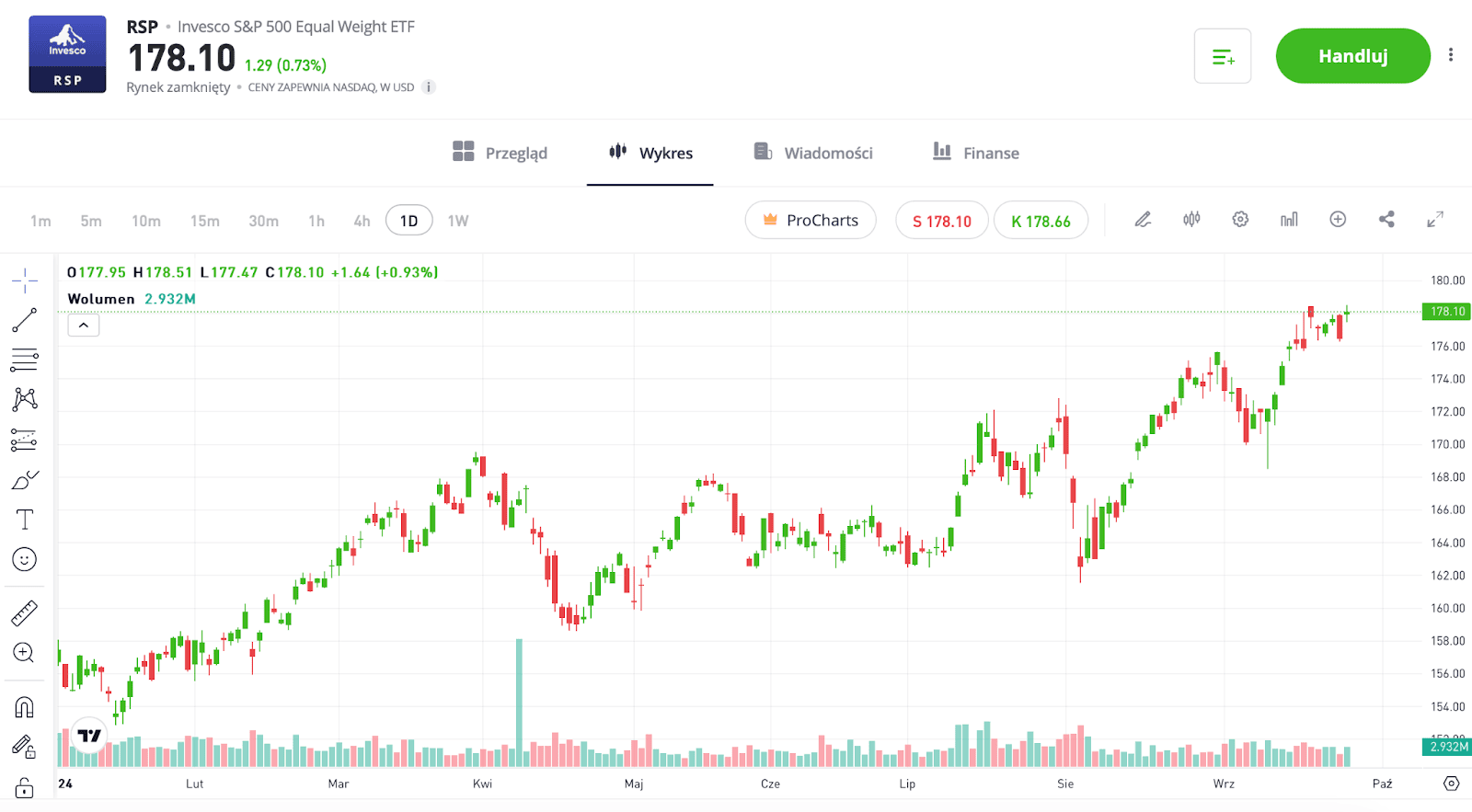The width and height of the screenshot is (1472, 812).
Task: Open the indicators bar chart icon
Action: click(x=1289, y=220)
